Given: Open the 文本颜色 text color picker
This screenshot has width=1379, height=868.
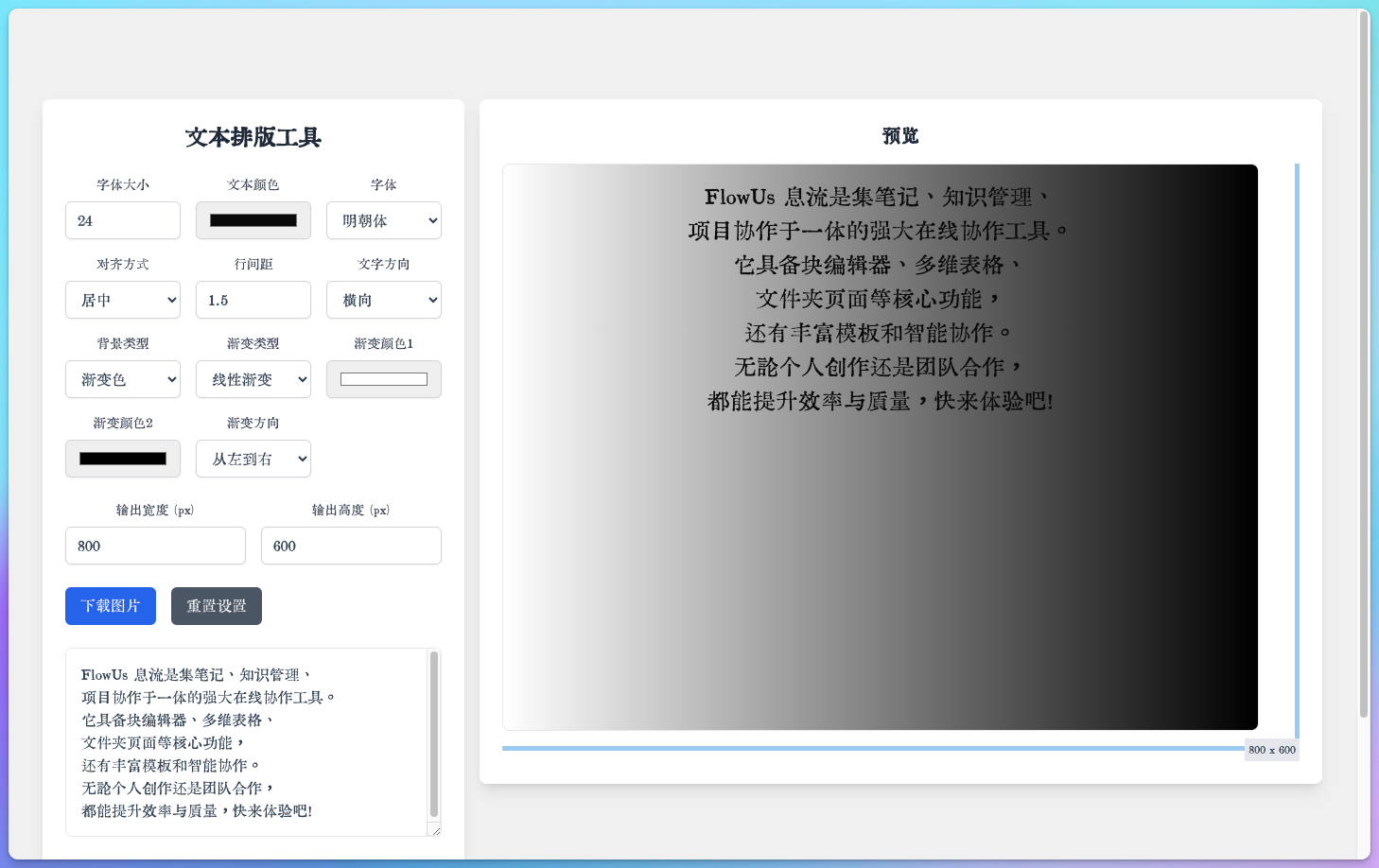Looking at the screenshot, I should pyautogui.click(x=253, y=220).
